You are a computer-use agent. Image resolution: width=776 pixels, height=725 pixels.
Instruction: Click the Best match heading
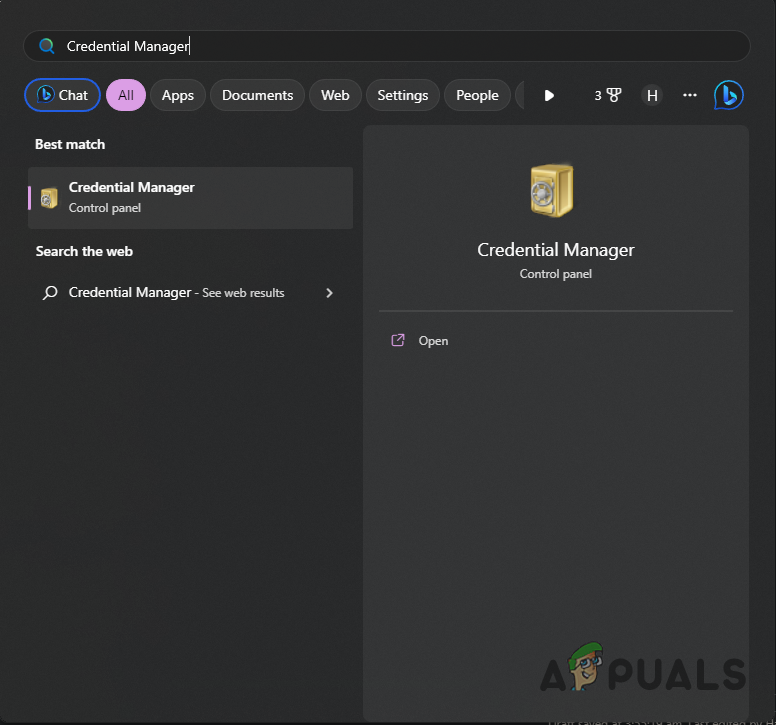click(70, 145)
